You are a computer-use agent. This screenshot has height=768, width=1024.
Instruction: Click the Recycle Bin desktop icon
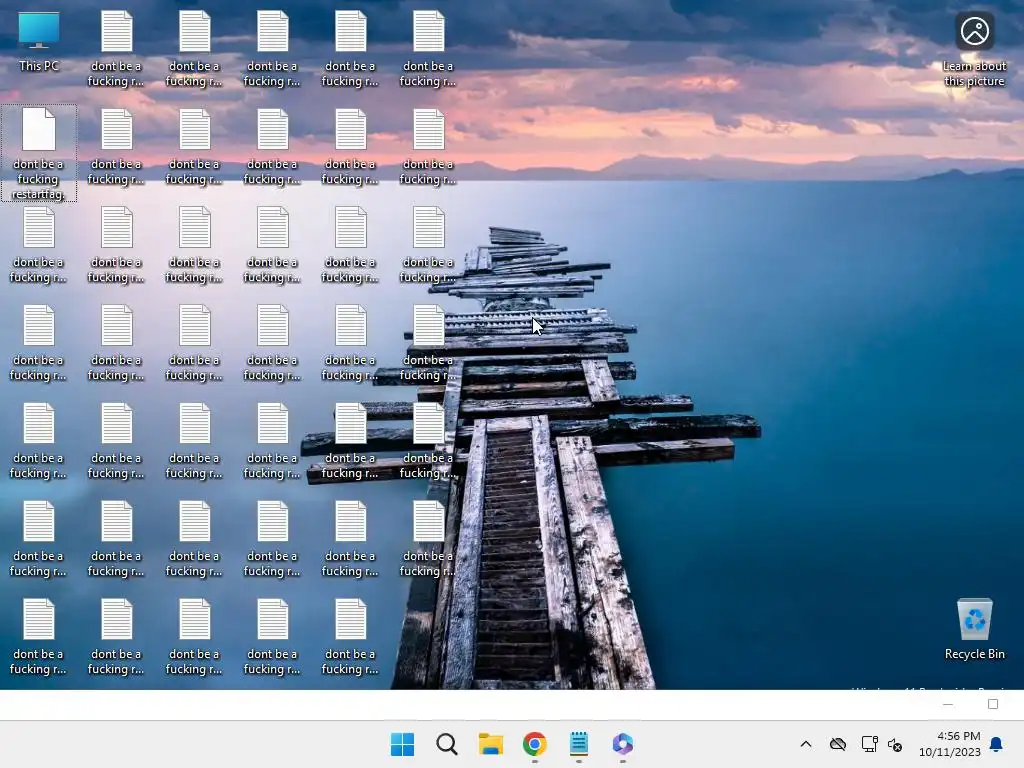coord(974,629)
